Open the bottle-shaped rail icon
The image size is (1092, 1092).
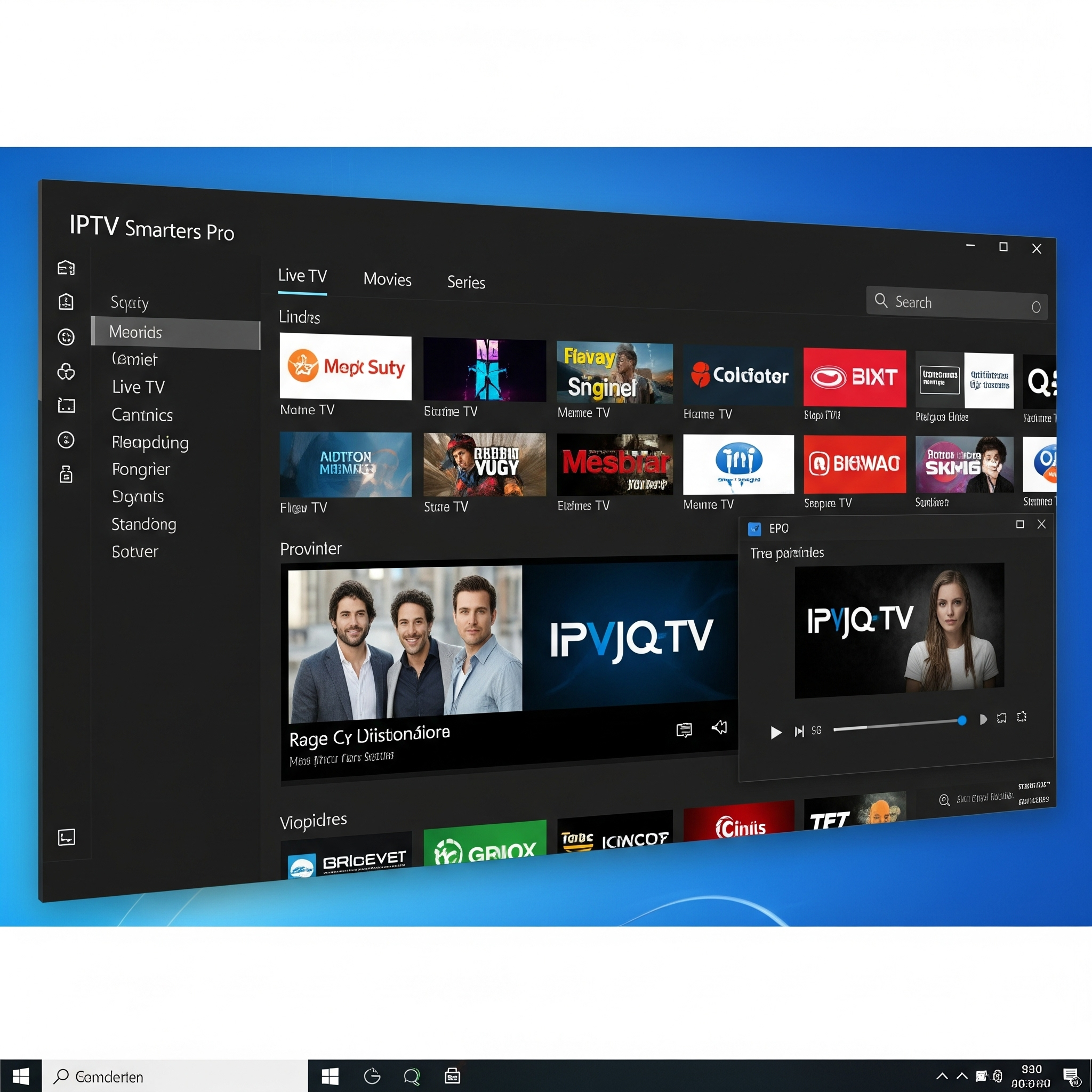pos(66,473)
